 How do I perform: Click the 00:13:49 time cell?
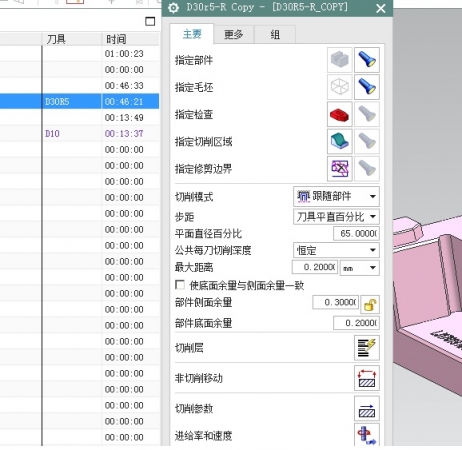tap(130, 117)
